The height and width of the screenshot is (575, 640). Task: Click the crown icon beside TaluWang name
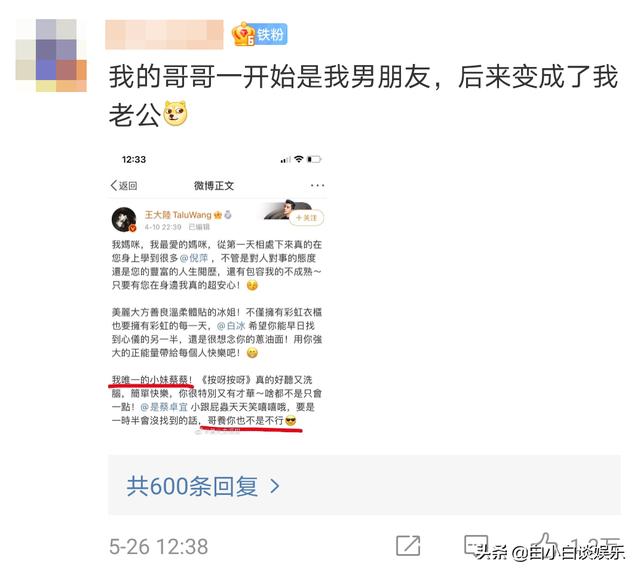(218, 215)
